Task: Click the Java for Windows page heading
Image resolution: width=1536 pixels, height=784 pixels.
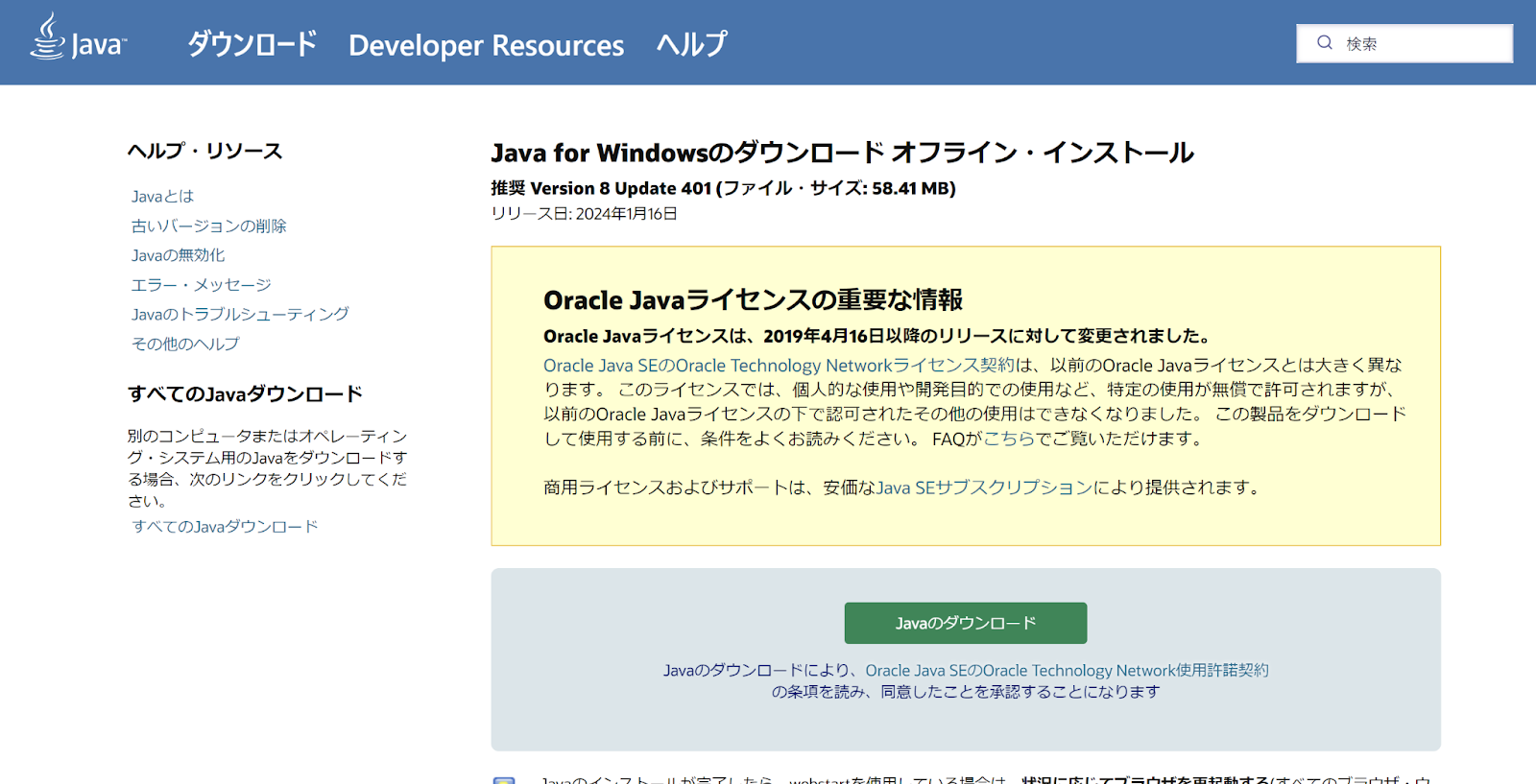Action: point(843,153)
